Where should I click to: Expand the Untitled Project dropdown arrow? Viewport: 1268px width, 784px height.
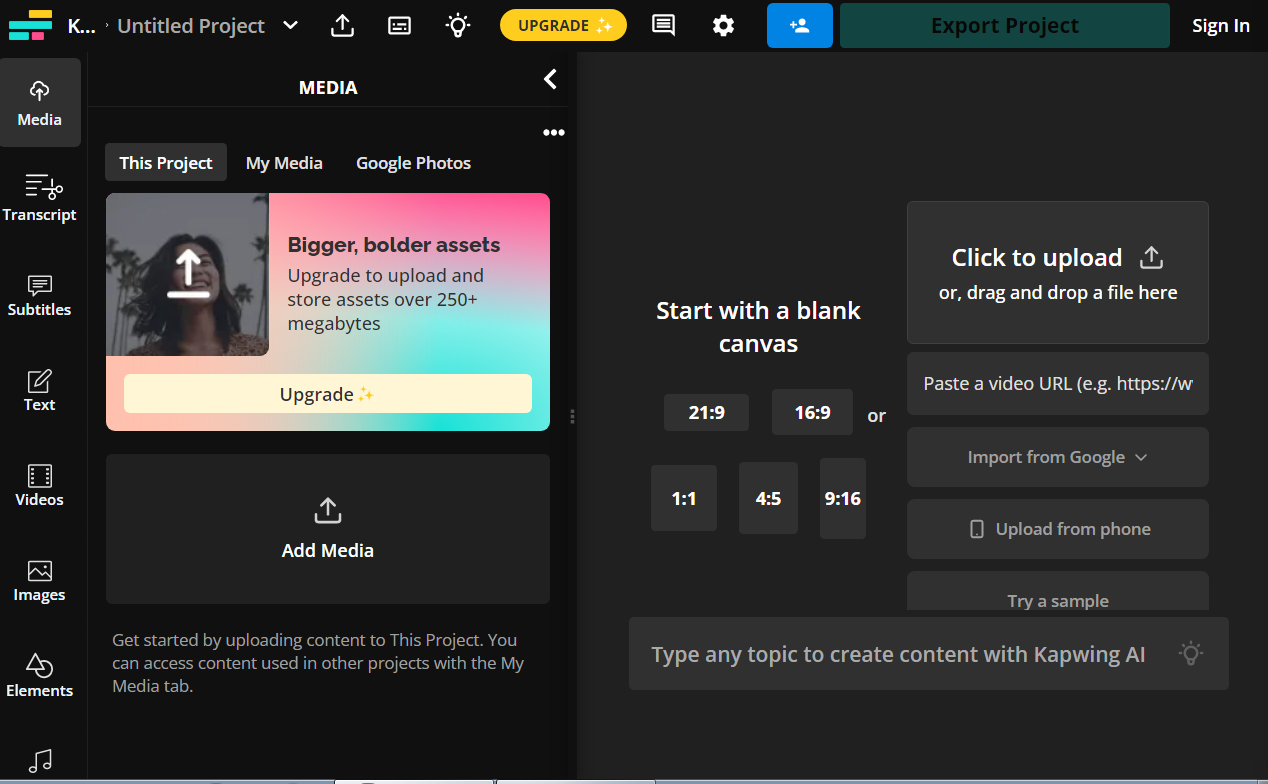point(290,26)
